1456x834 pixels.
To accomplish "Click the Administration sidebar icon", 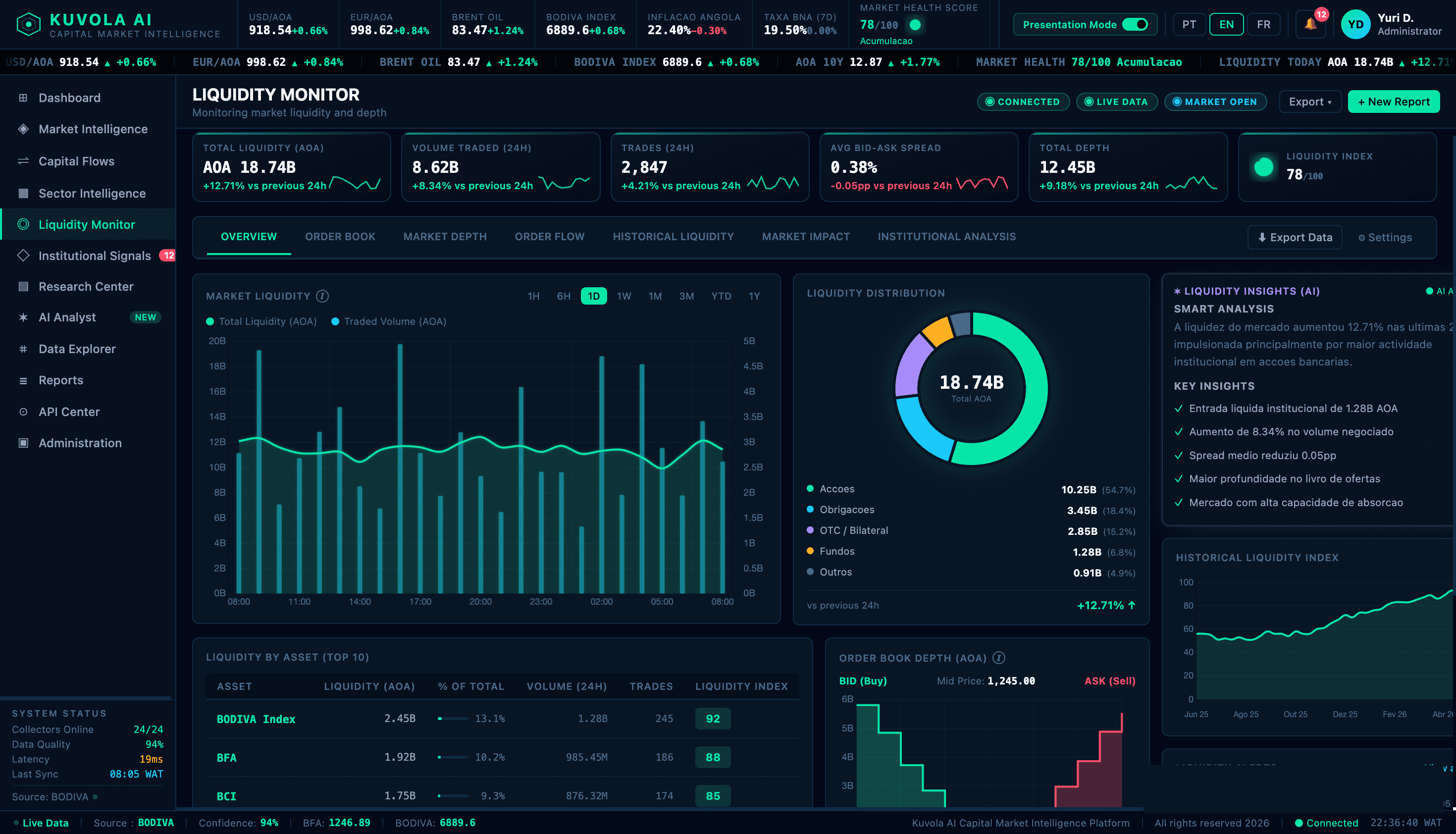I will point(23,443).
